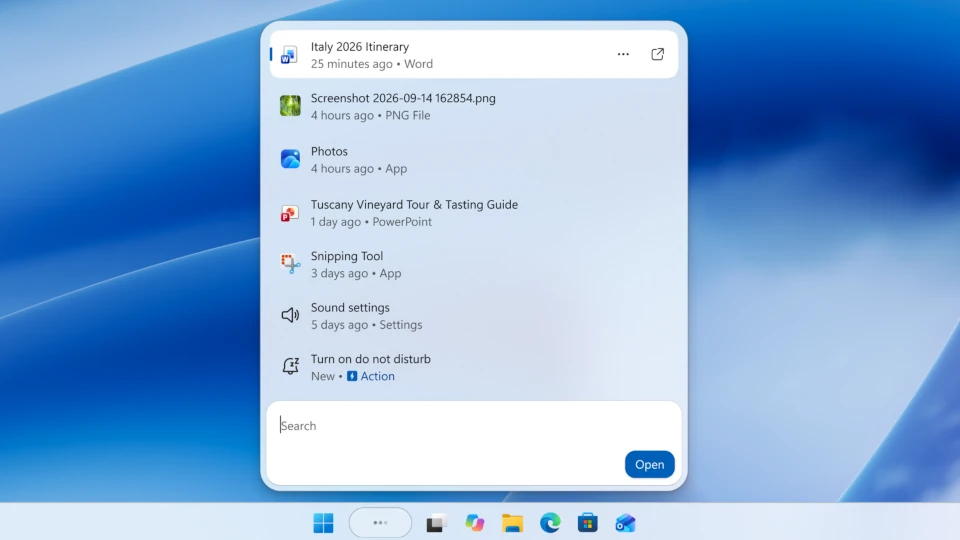Select the Snipping Tool result title
Image resolution: width=960 pixels, height=540 pixels.
347,256
